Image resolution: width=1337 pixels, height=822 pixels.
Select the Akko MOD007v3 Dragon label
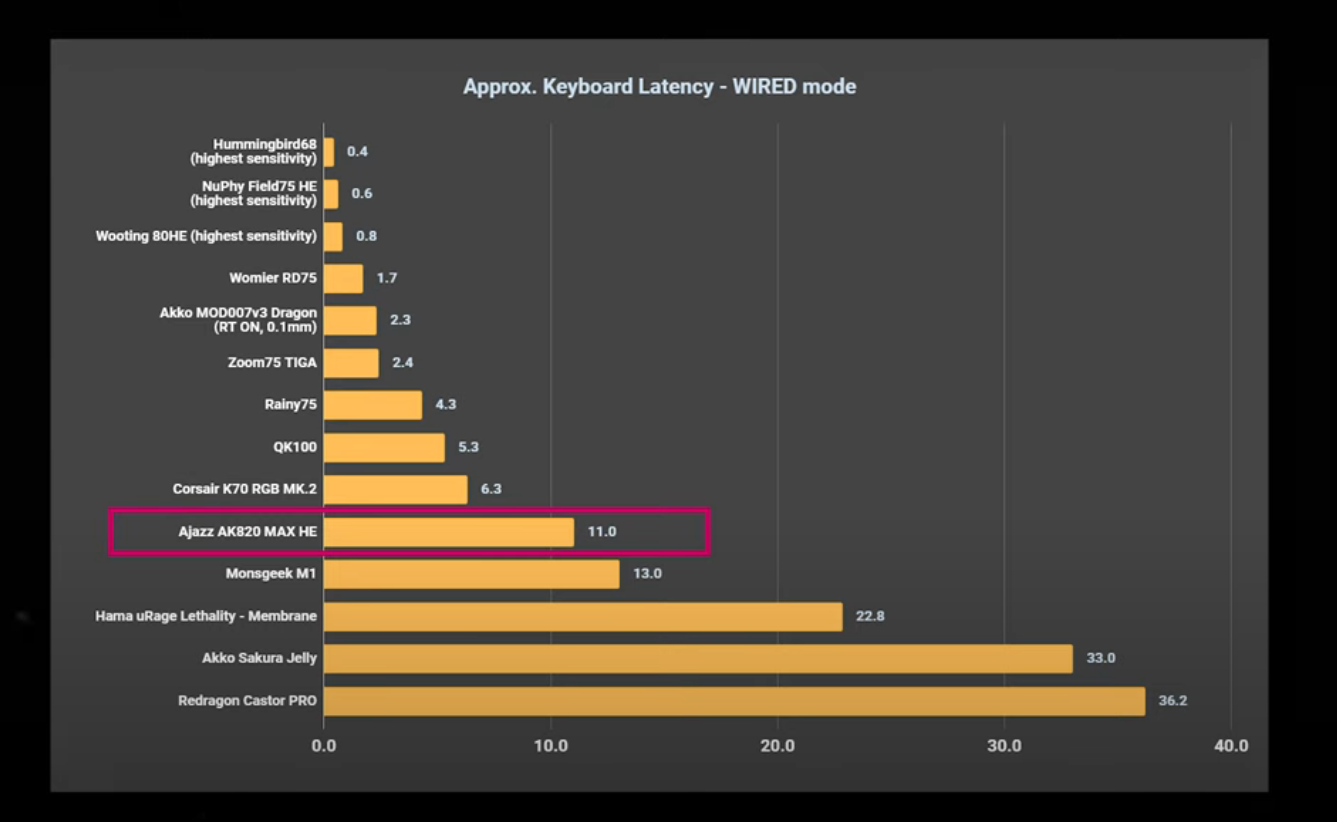(x=239, y=320)
